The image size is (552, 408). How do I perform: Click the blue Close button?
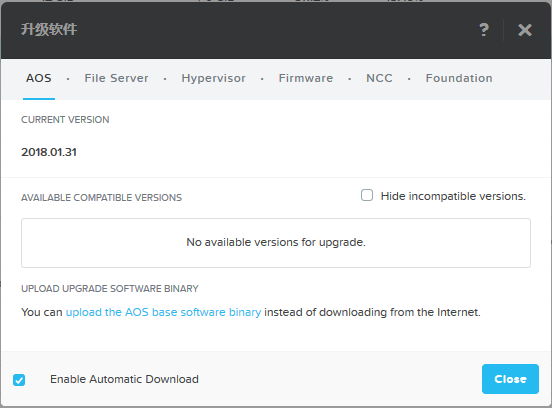(x=510, y=379)
